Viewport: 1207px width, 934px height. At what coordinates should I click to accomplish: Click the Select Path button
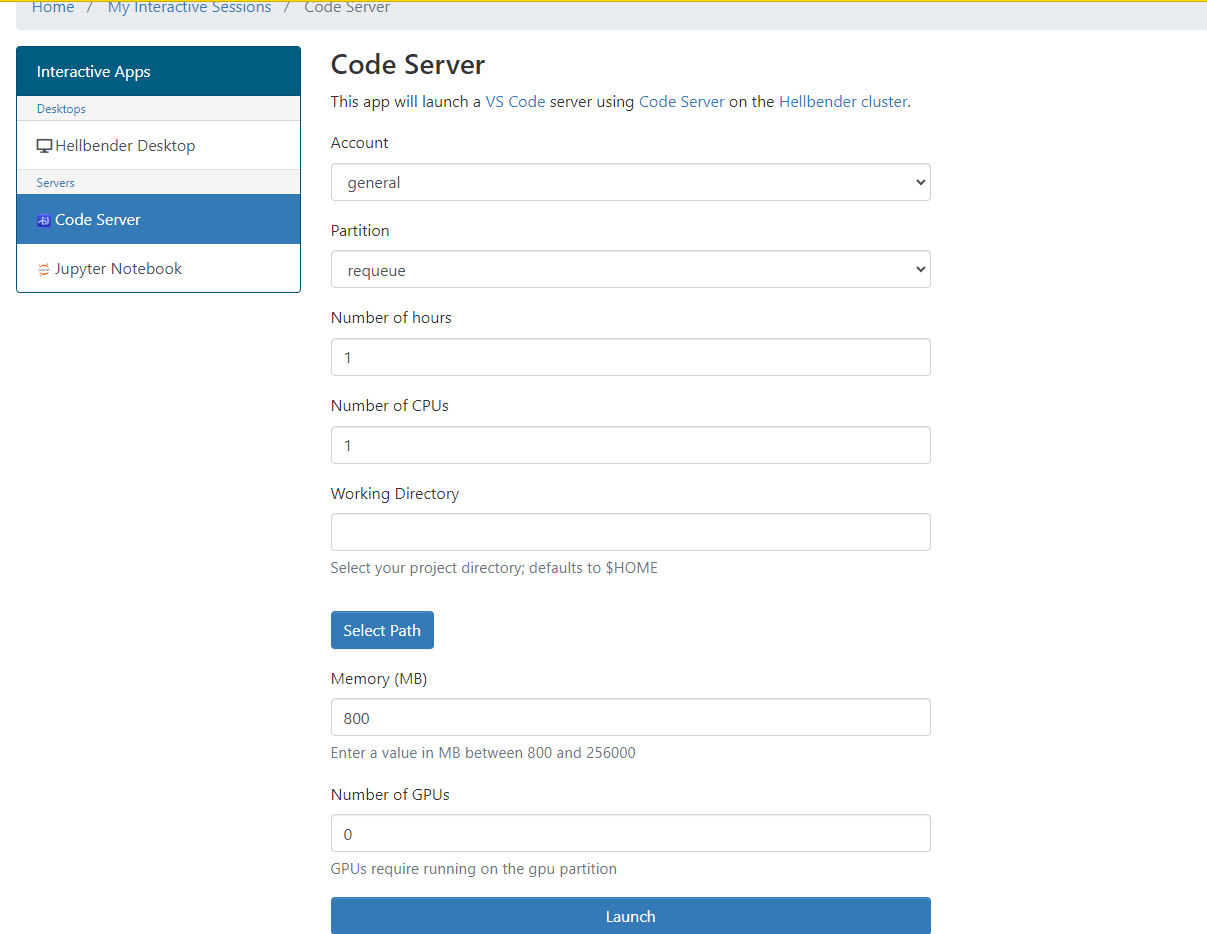[x=382, y=630]
